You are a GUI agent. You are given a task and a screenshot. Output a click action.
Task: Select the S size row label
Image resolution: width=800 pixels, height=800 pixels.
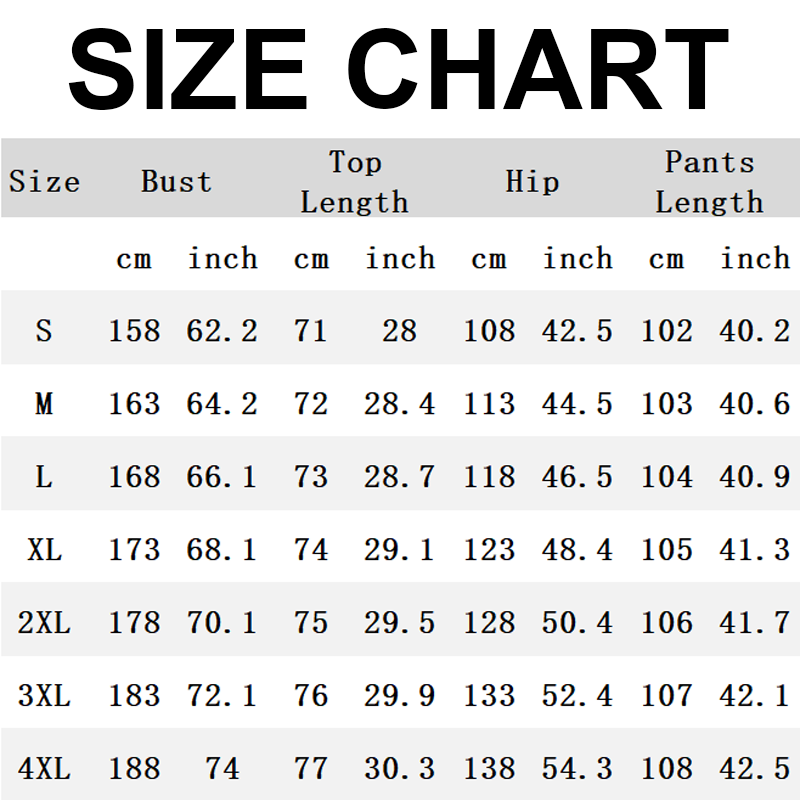44,331
